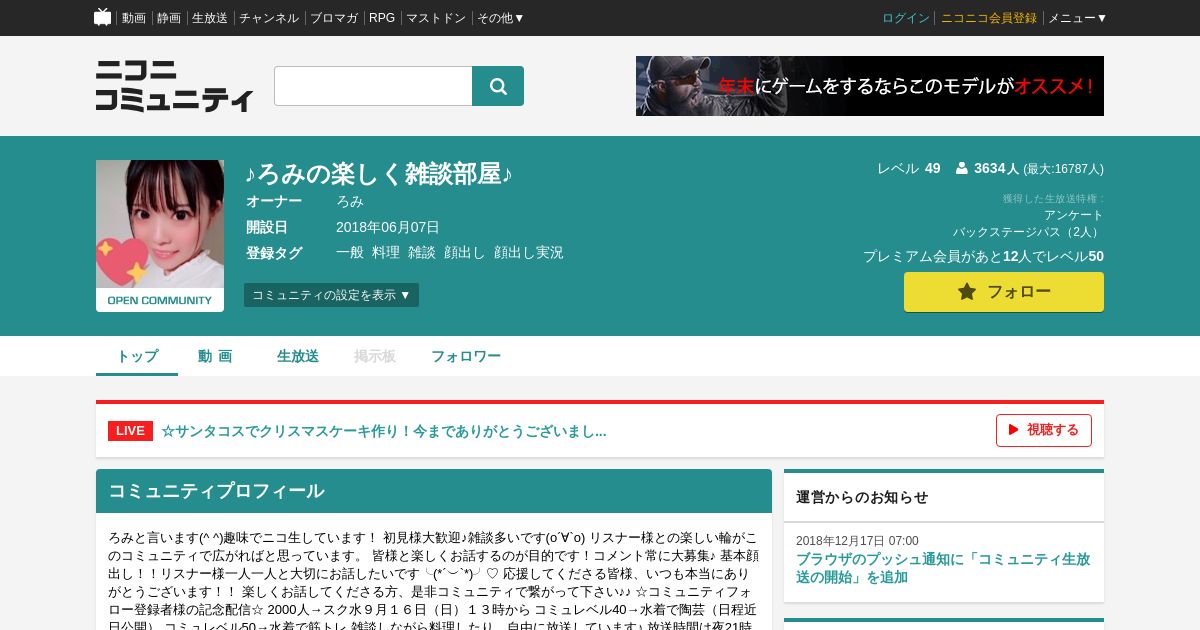Open ブラウザのプッシュ通知 announcement link
This screenshot has width=1200, height=630.
pos(943,568)
